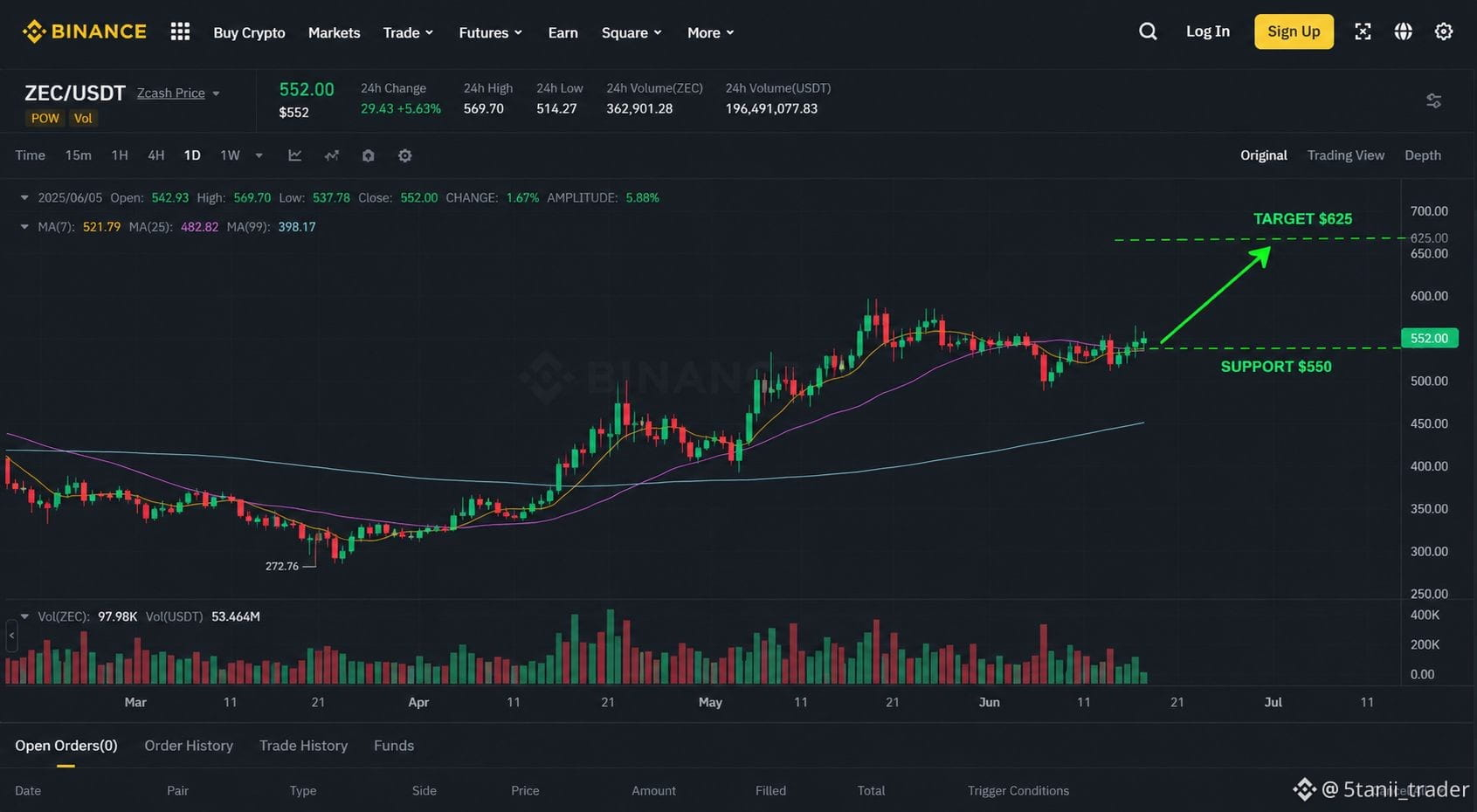This screenshot has height=812, width=1477.
Task: Click the 24h Volume(USDT) value
Action: (x=771, y=108)
